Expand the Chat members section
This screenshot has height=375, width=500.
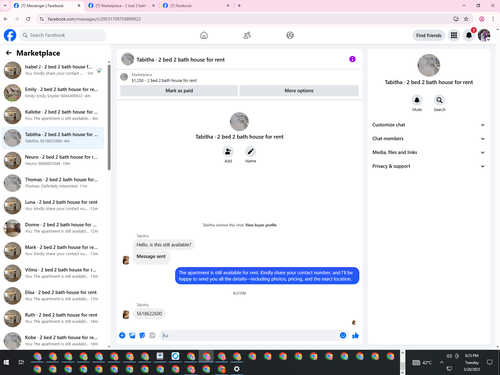[x=428, y=138]
